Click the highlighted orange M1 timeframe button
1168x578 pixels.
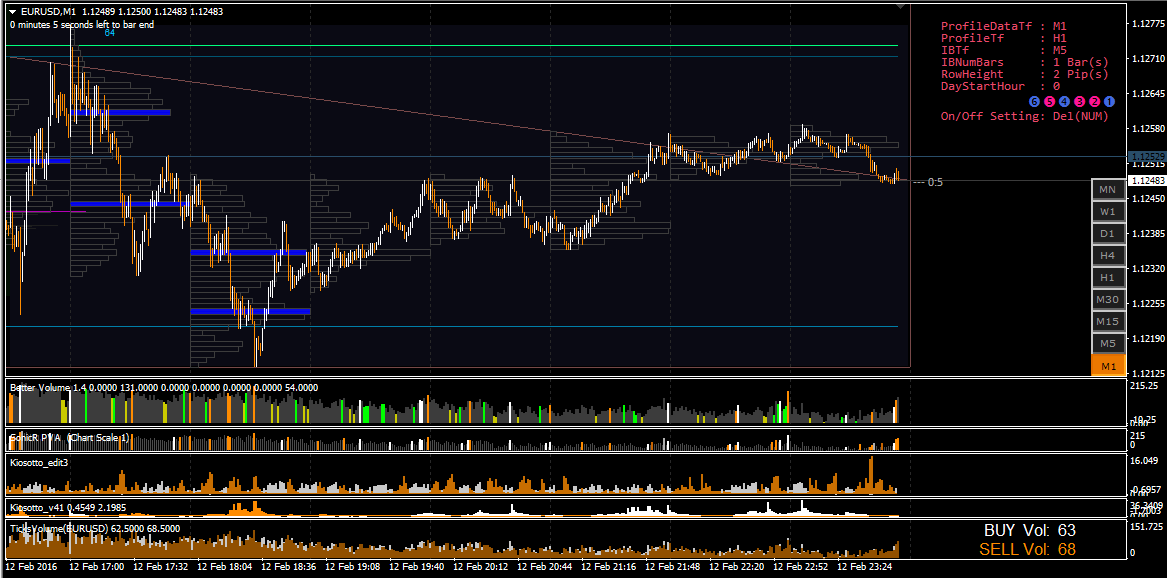(x=1108, y=366)
